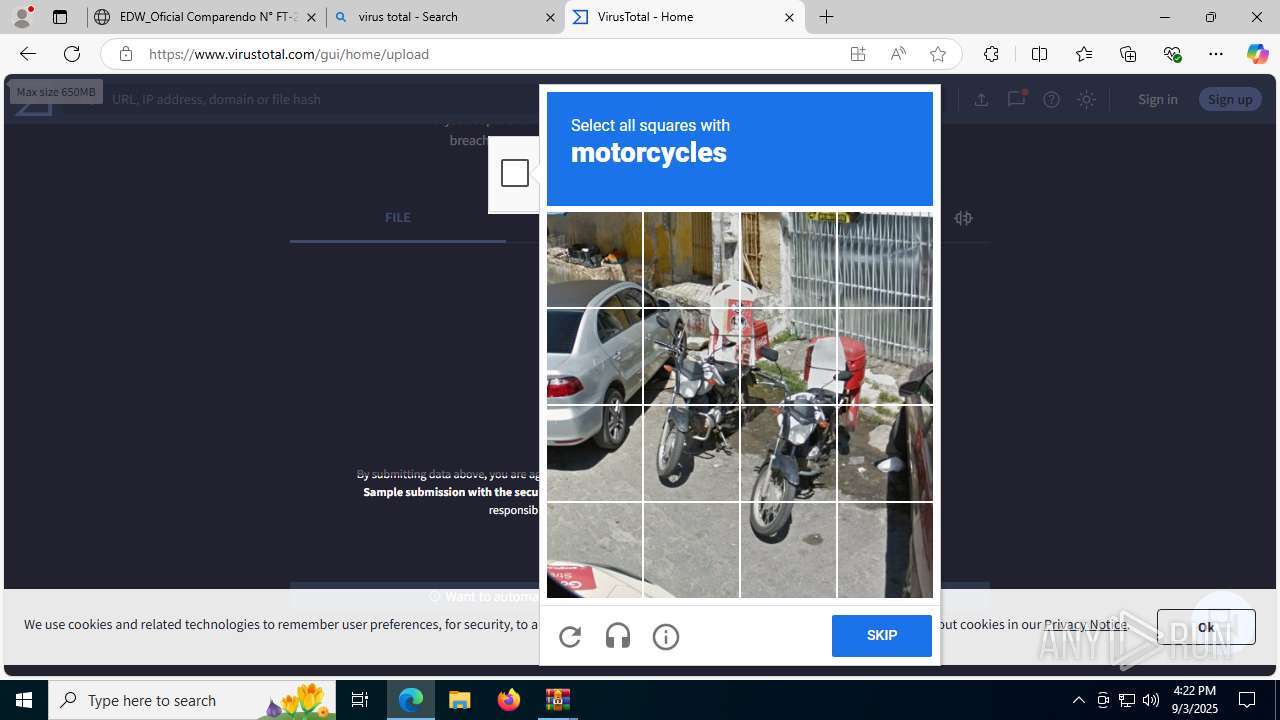Viewport: 1280px width, 720px height.
Task: Switch to audio captcha challenge
Action: coord(618,636)
